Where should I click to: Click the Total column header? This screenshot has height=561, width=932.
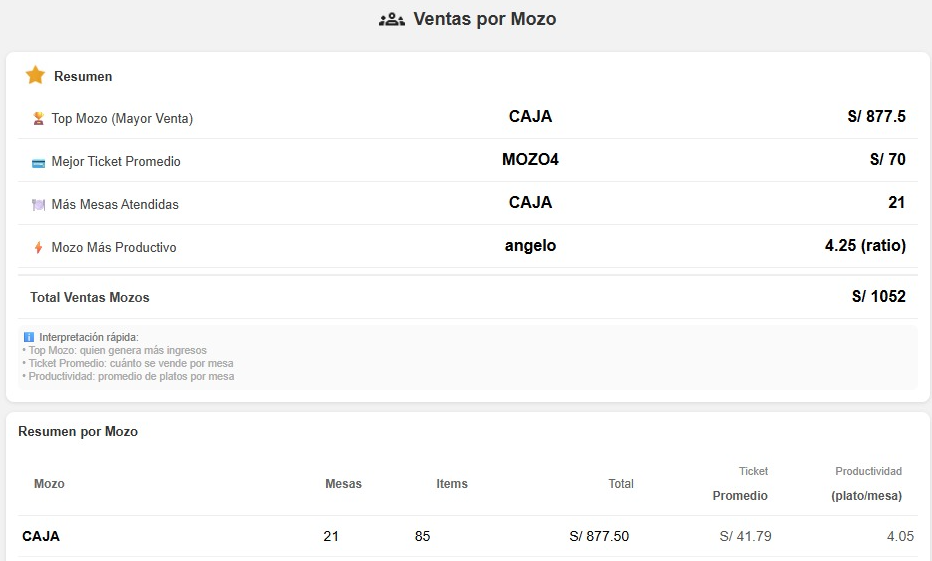621,484
